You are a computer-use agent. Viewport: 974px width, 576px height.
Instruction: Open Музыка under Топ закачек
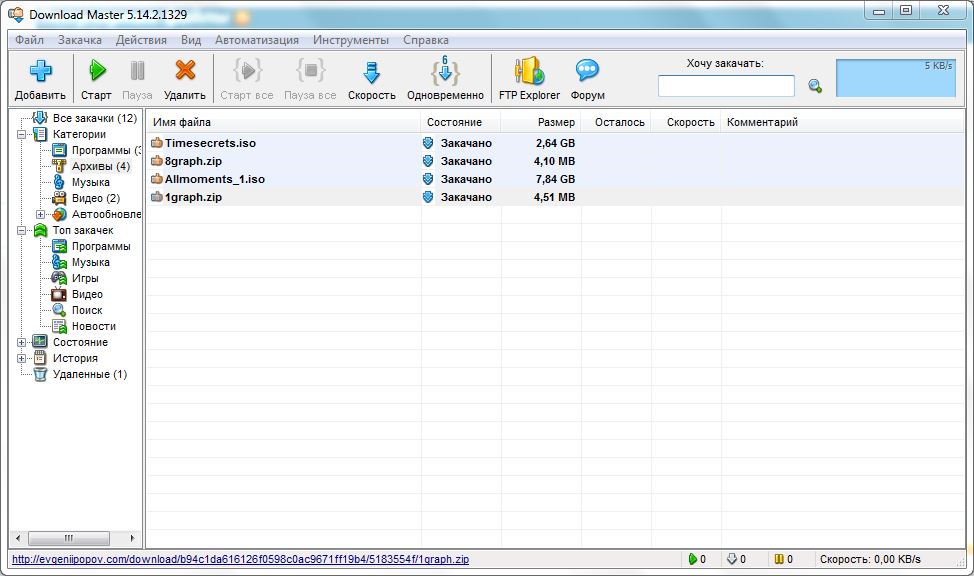(91, 263)
